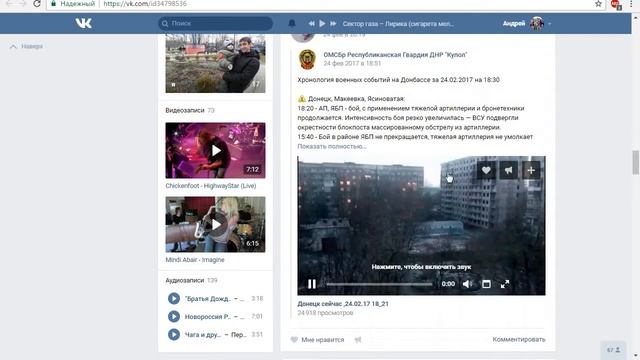This screenshot has width=640, height=360.
Task: Click Комментировать under the post
Action: [519, 339]
